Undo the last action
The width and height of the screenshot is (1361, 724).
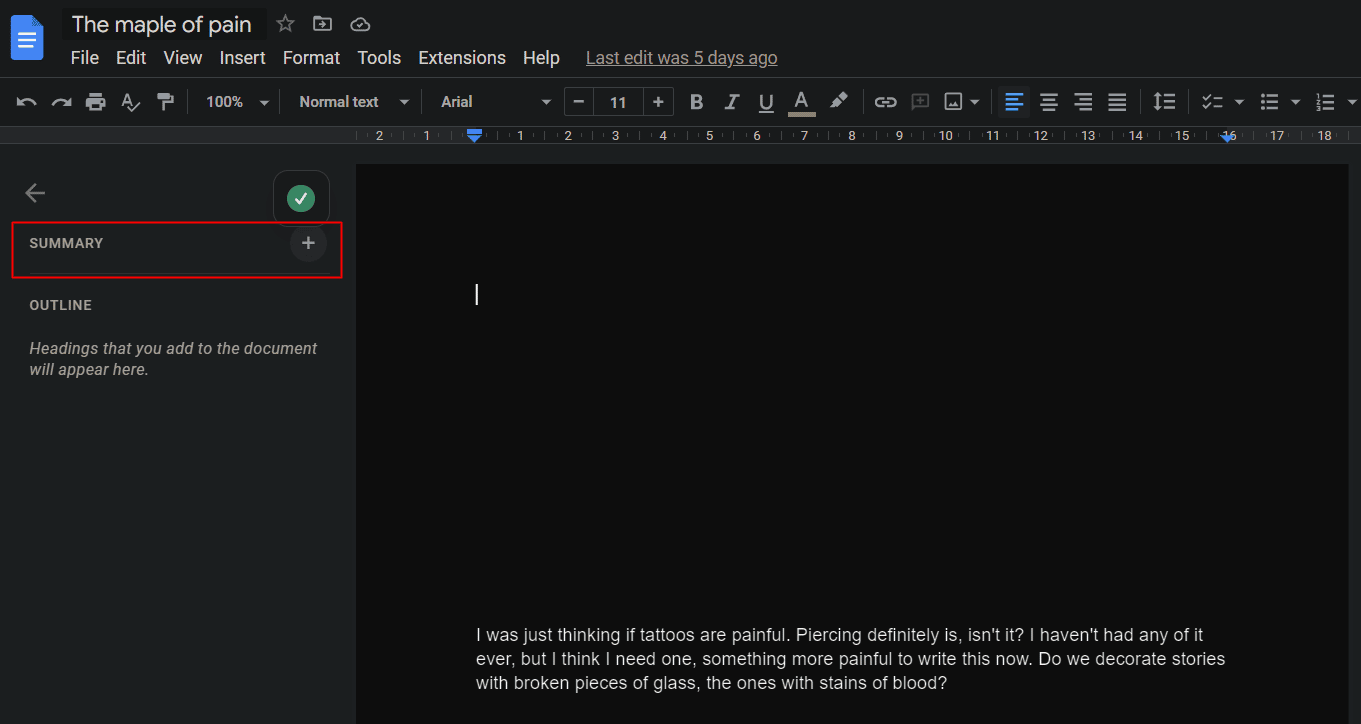click(27, 102)
